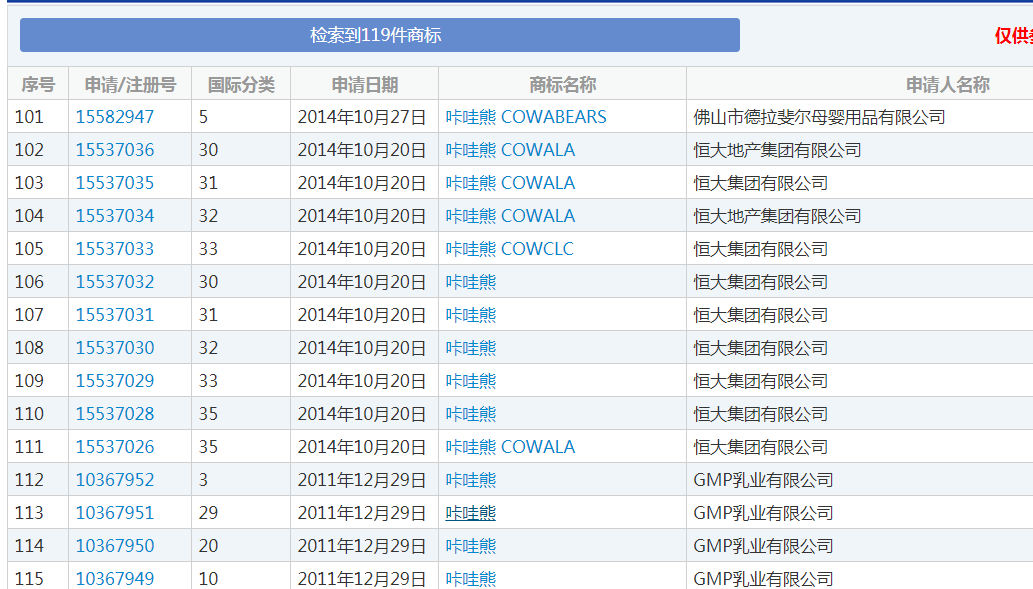This screenshot has height=589, width=1033.
Task: Open registration number 15537031
Action: (115, 314)
